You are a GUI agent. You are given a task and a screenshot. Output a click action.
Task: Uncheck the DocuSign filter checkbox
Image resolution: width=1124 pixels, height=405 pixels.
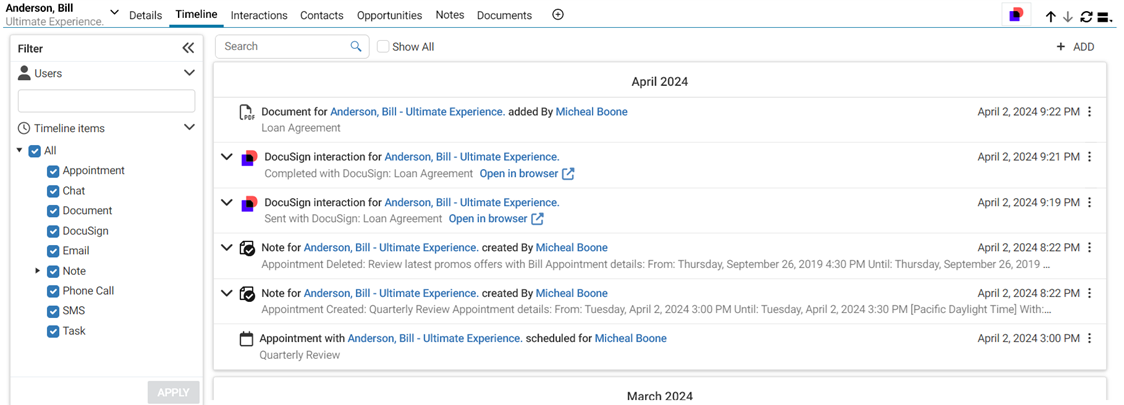coord(53,232)
